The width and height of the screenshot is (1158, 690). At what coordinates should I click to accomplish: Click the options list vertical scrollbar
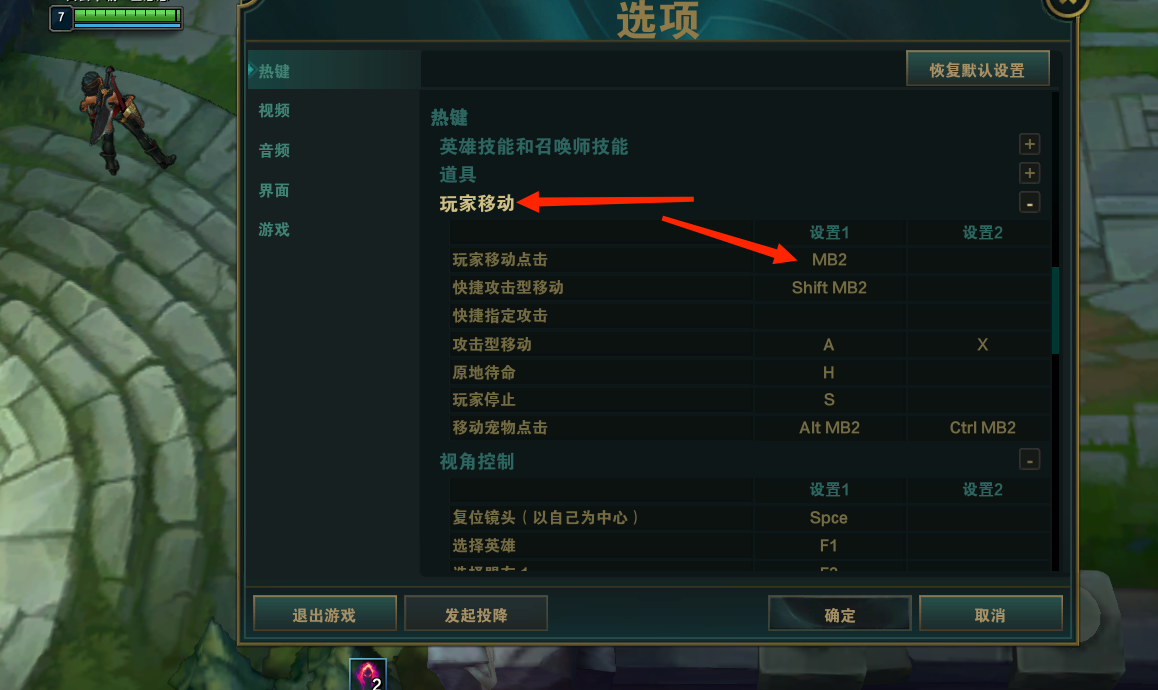coord(1055,310)
